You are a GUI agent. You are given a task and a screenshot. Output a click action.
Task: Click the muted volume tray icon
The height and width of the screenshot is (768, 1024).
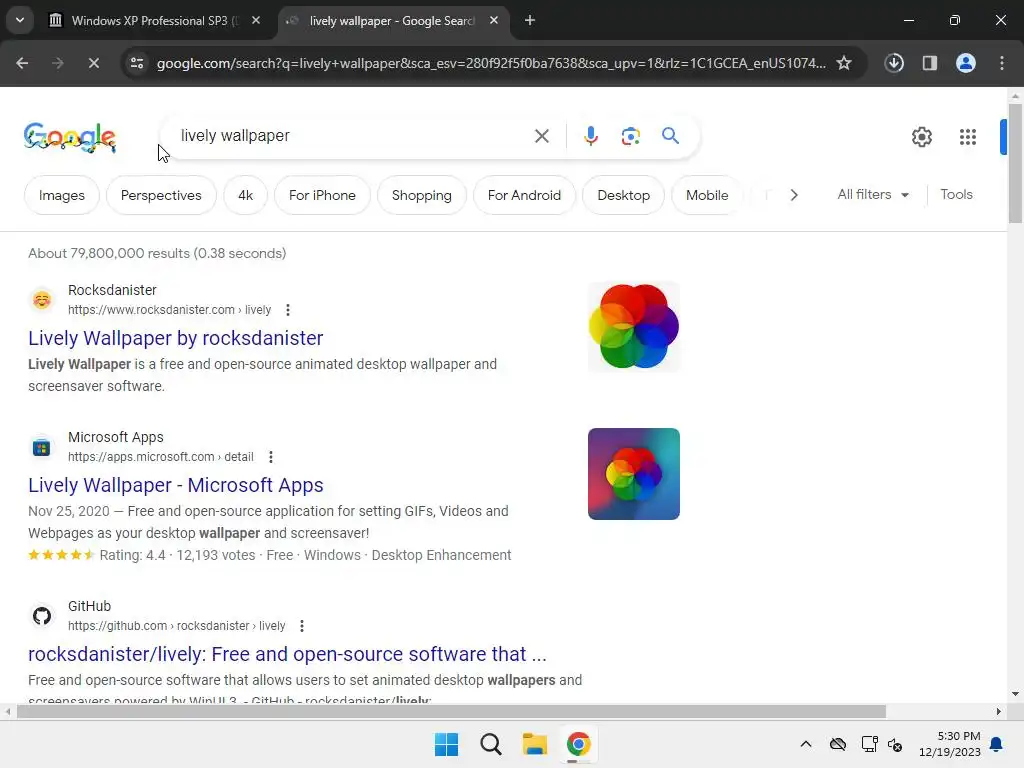pos(895,744)
